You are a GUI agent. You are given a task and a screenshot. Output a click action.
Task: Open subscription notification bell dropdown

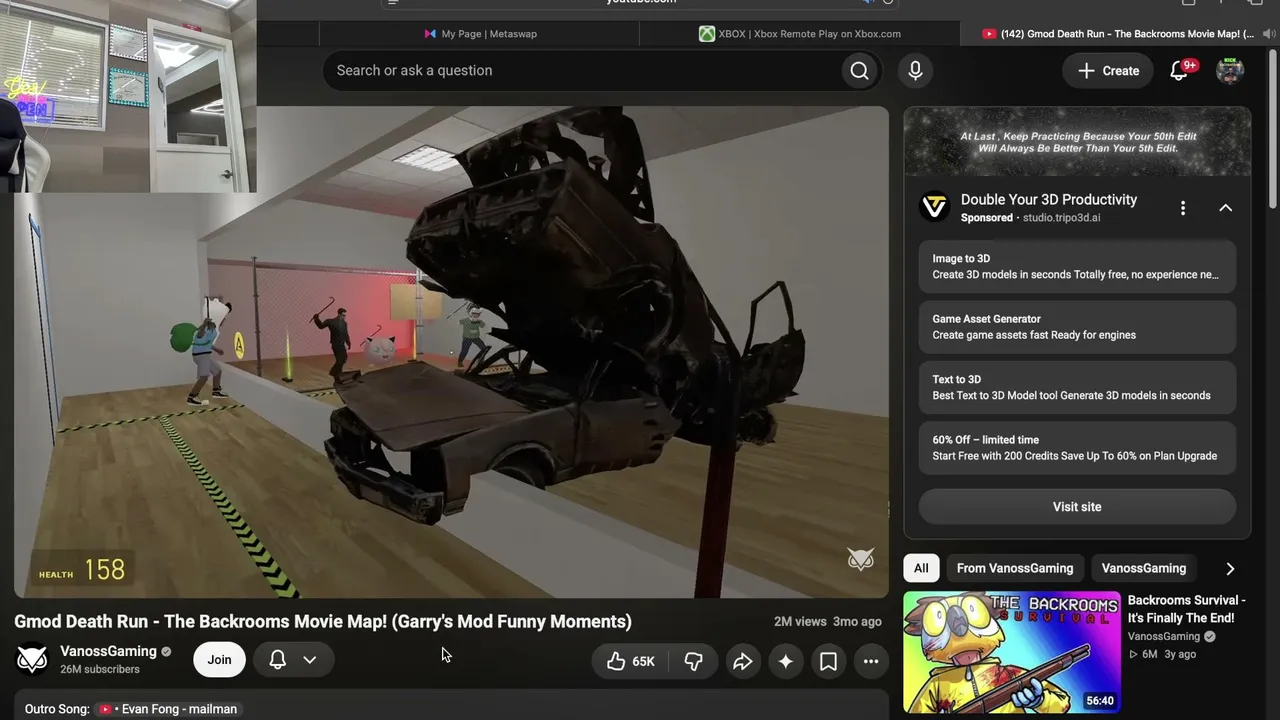pos(293,660)
